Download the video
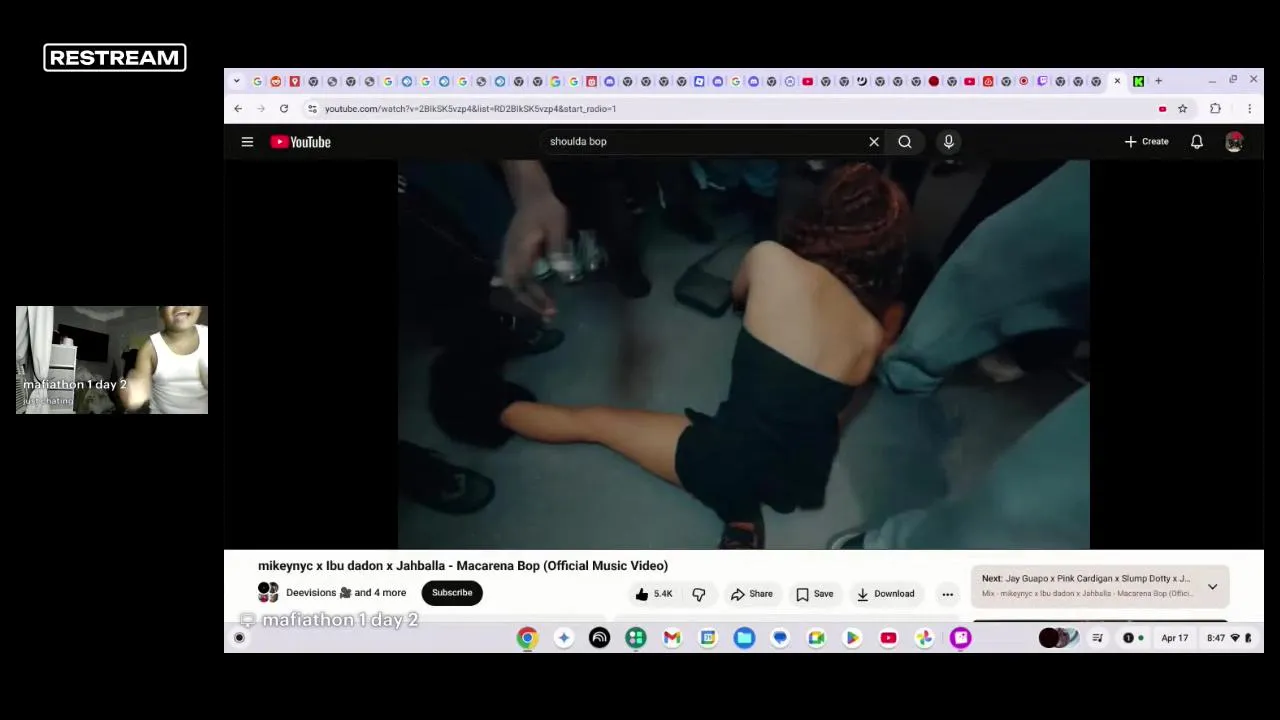The image size is (1280, 720). [886, 594]
